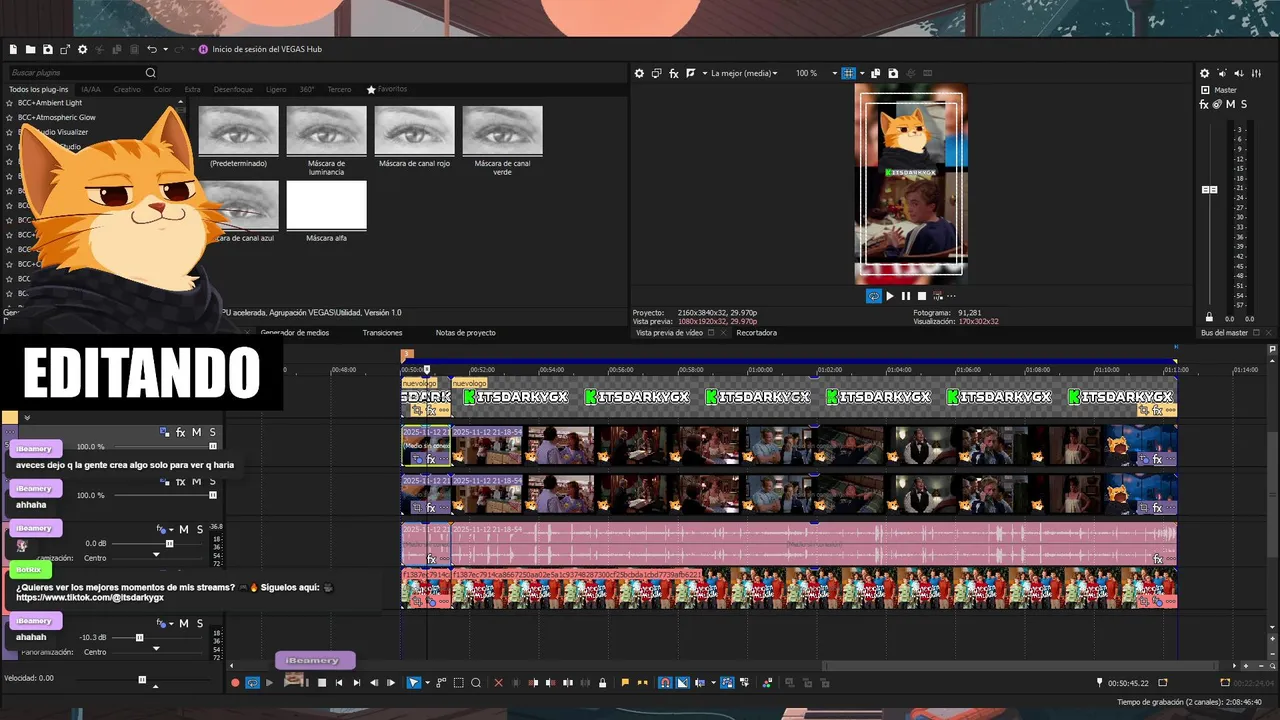Save the project using the disk icon

tap(48, 49)
